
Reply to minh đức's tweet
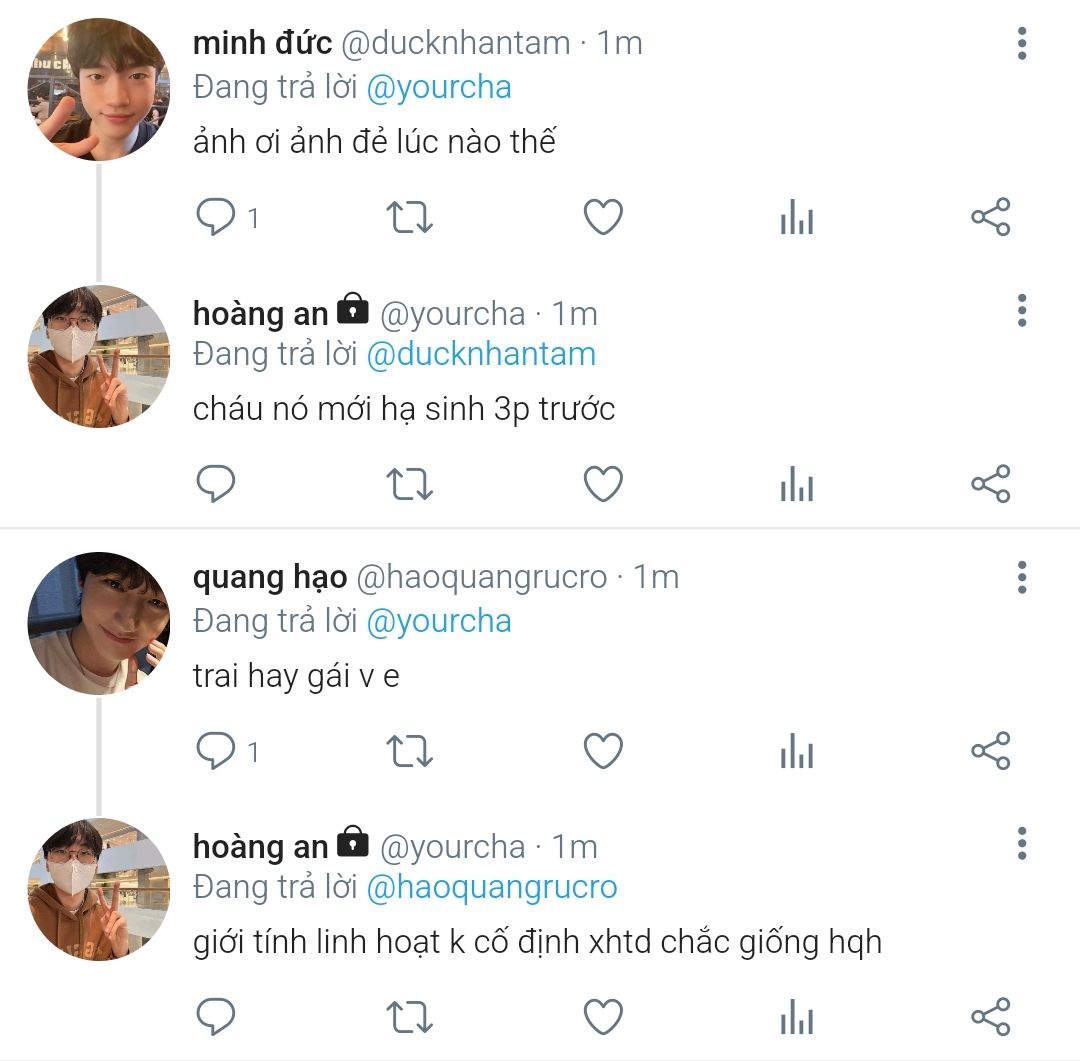tap(215, 217)
